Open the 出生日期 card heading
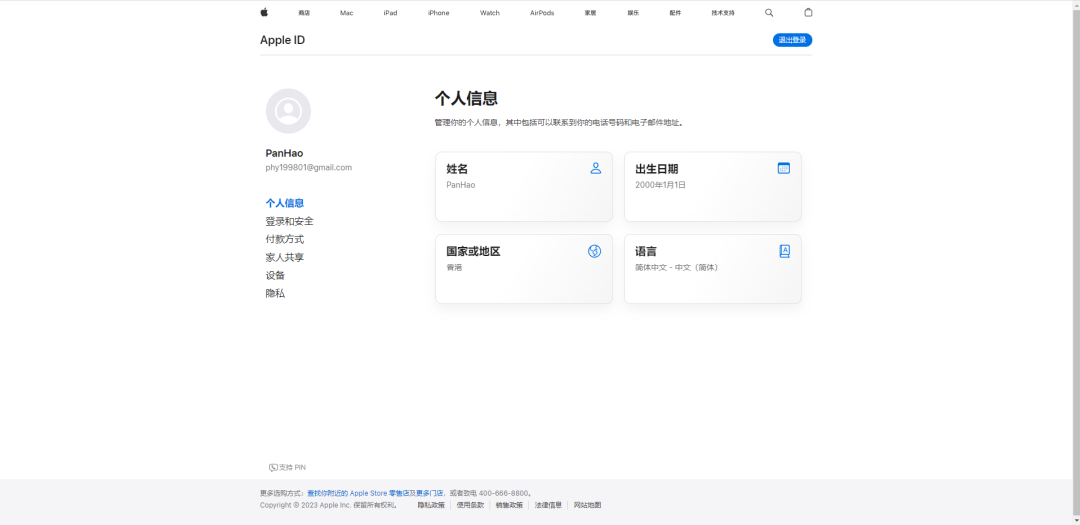Screen dimensions: 1080x525 656,169
